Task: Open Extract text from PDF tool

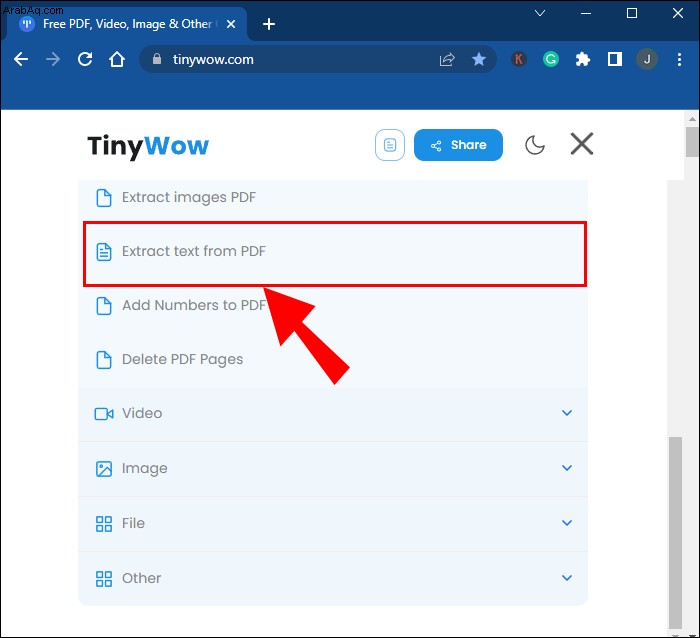Action: (335, 253)
